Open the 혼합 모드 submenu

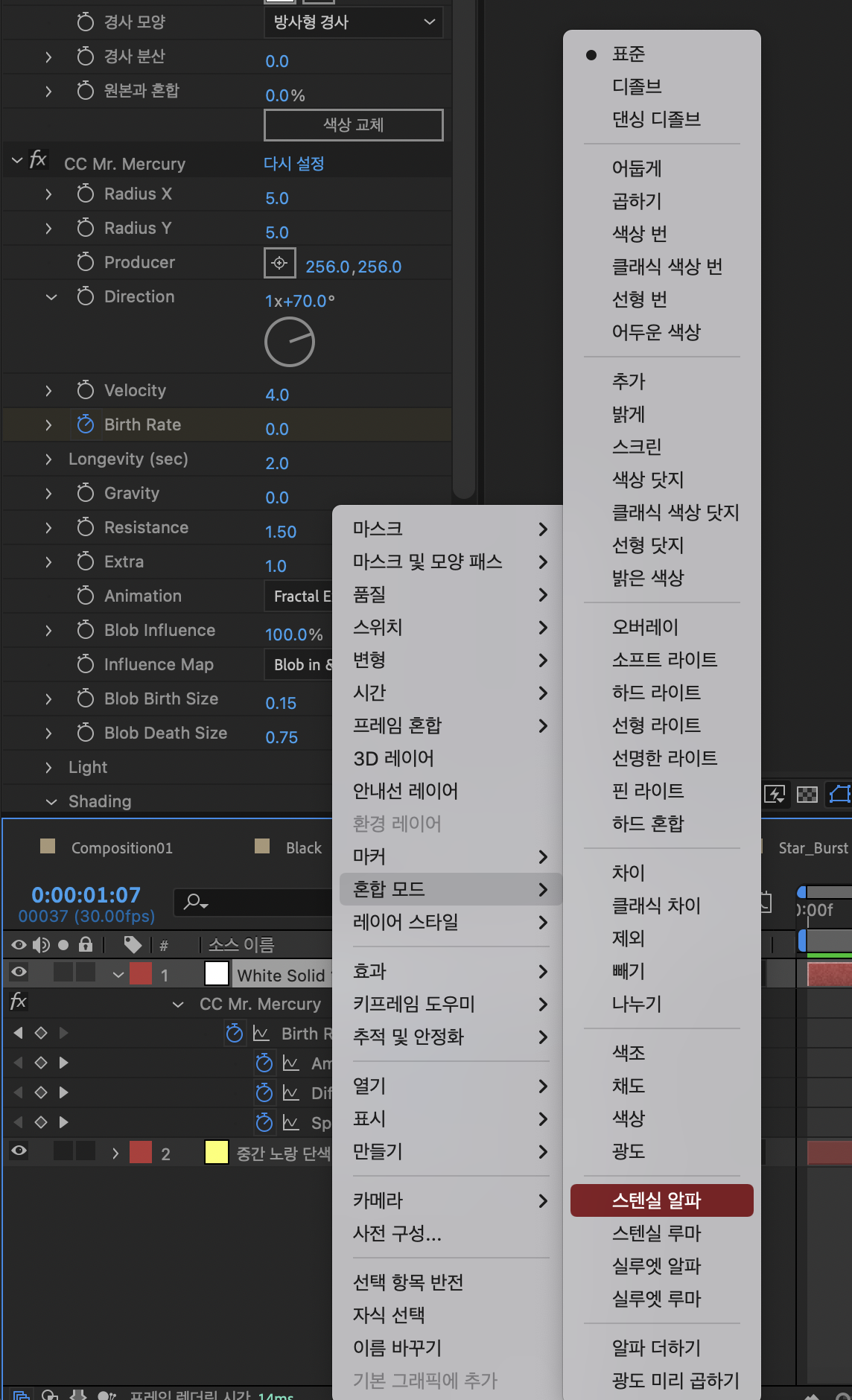coord(451,889)
